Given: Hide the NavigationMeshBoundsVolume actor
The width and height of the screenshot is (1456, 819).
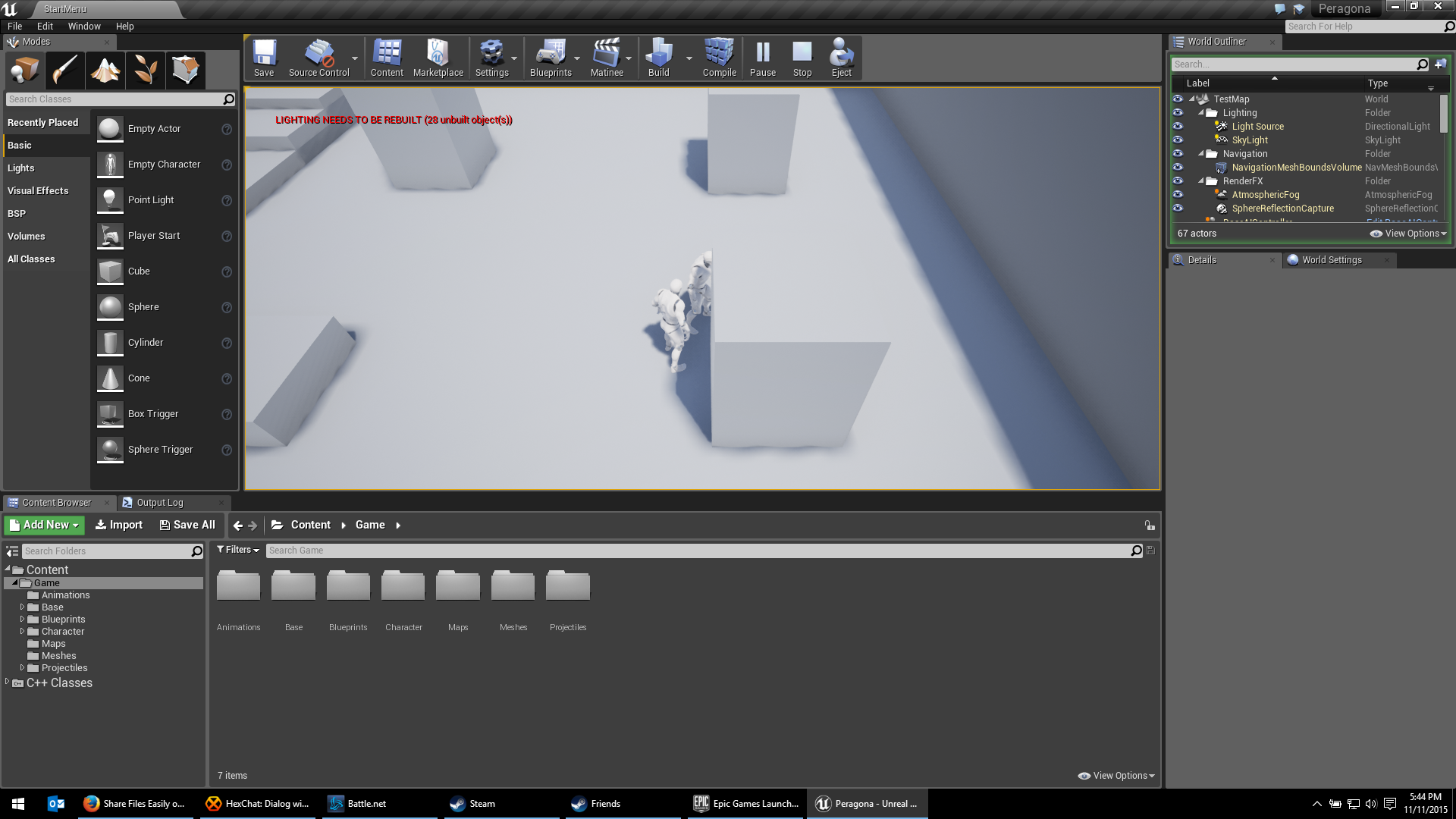Looking at the screenshot, I should point(1178,168).
